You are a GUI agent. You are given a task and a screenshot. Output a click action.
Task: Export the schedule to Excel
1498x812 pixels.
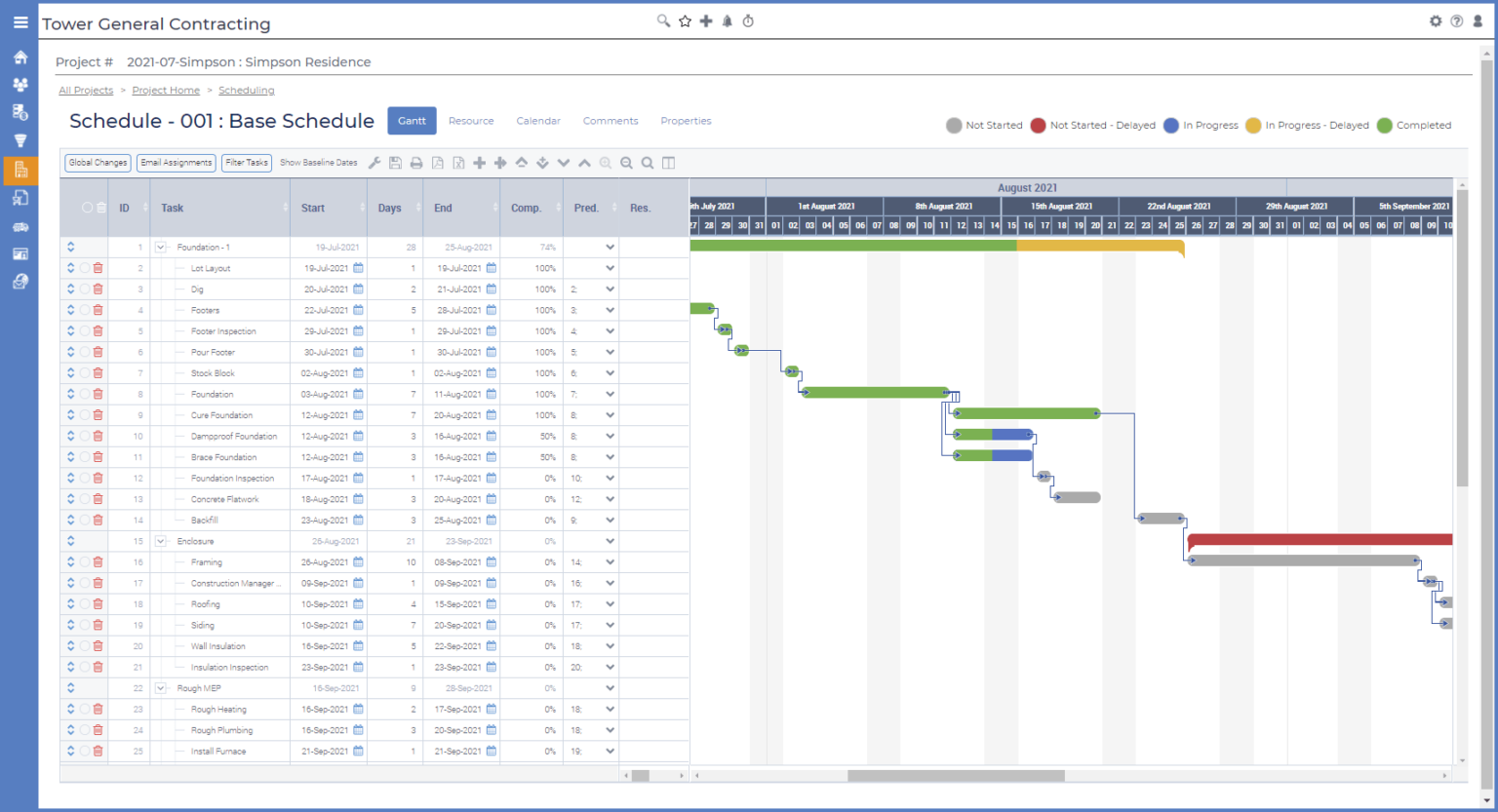(x=458, y=163)
